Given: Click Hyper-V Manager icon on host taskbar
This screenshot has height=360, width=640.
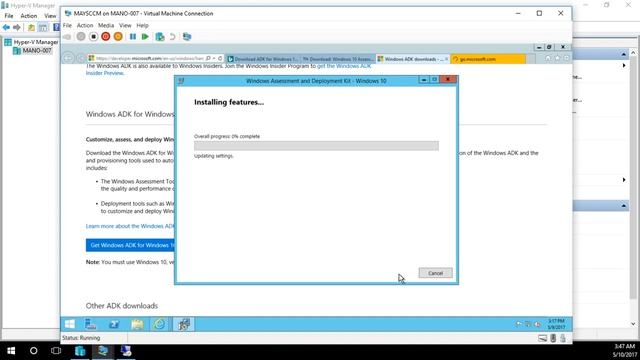Looking at the screenshot, I should pyautogui.click(x=80, y=351).
